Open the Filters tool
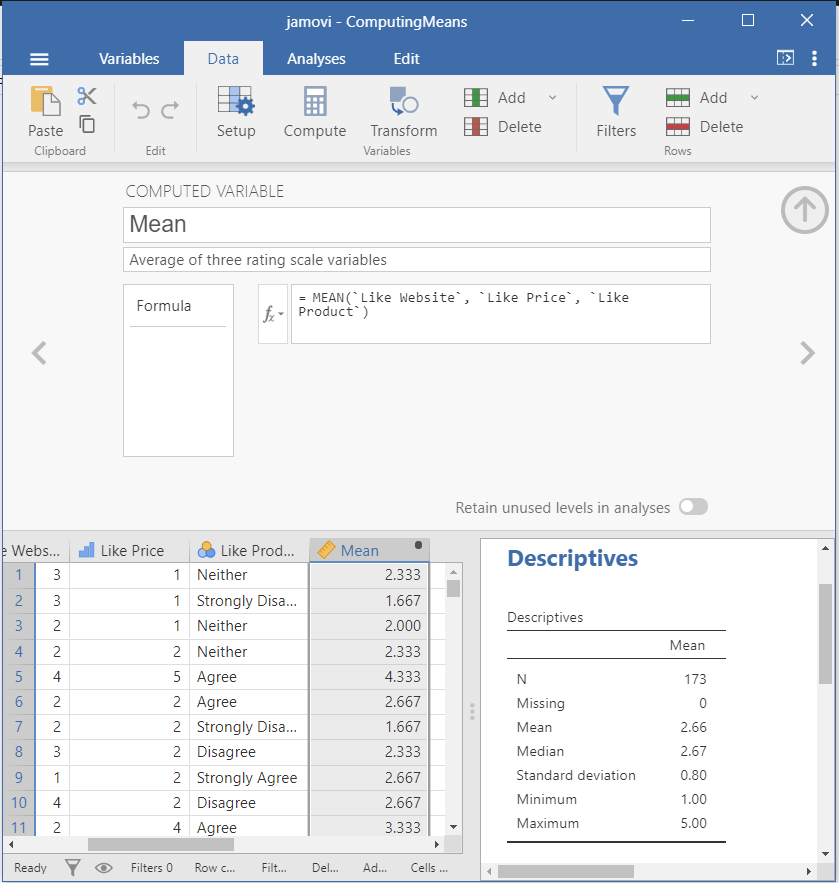Viewport: 839px width, 883px height. click(x=616, y=113)
